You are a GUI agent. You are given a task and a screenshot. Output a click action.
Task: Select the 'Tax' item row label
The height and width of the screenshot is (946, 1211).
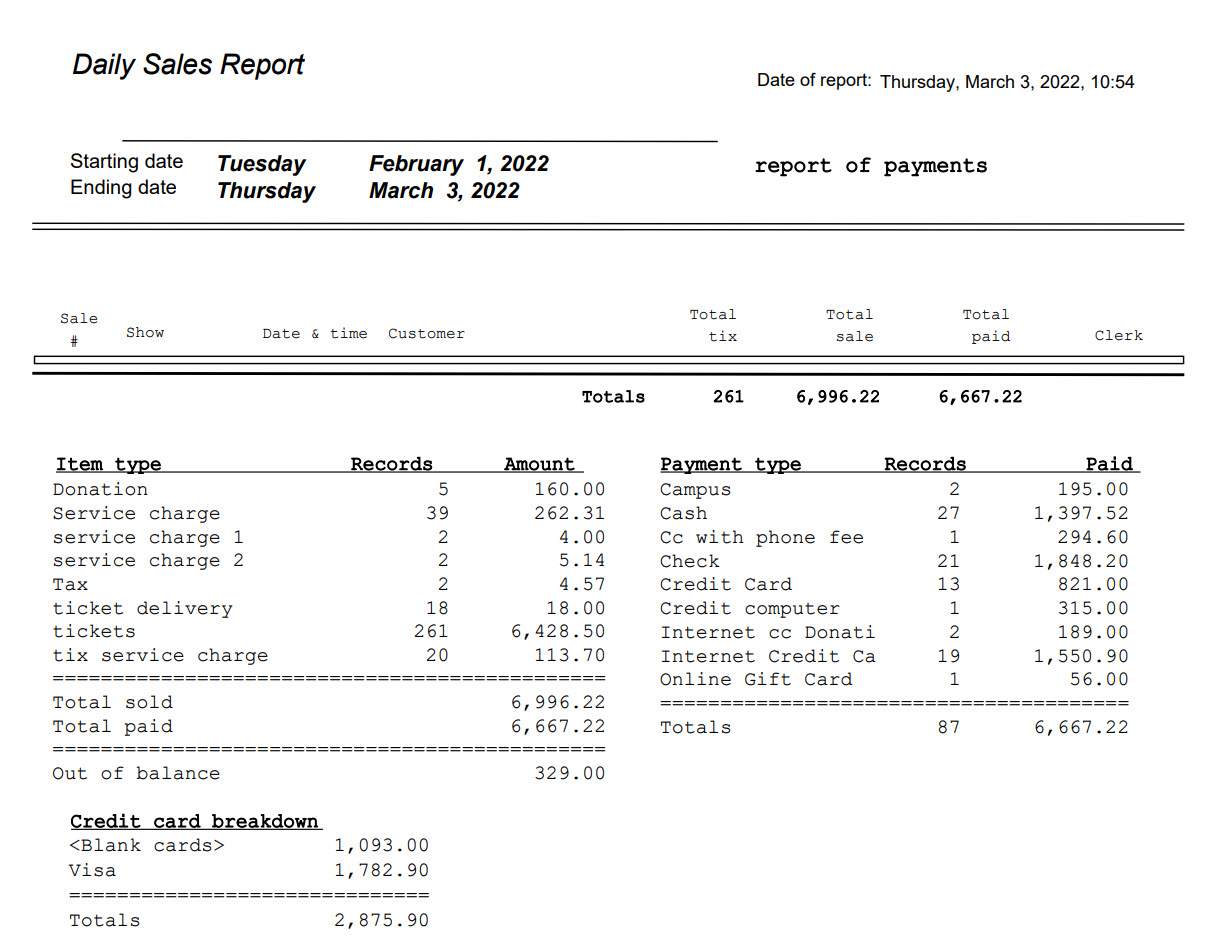(x=70, y=585)
